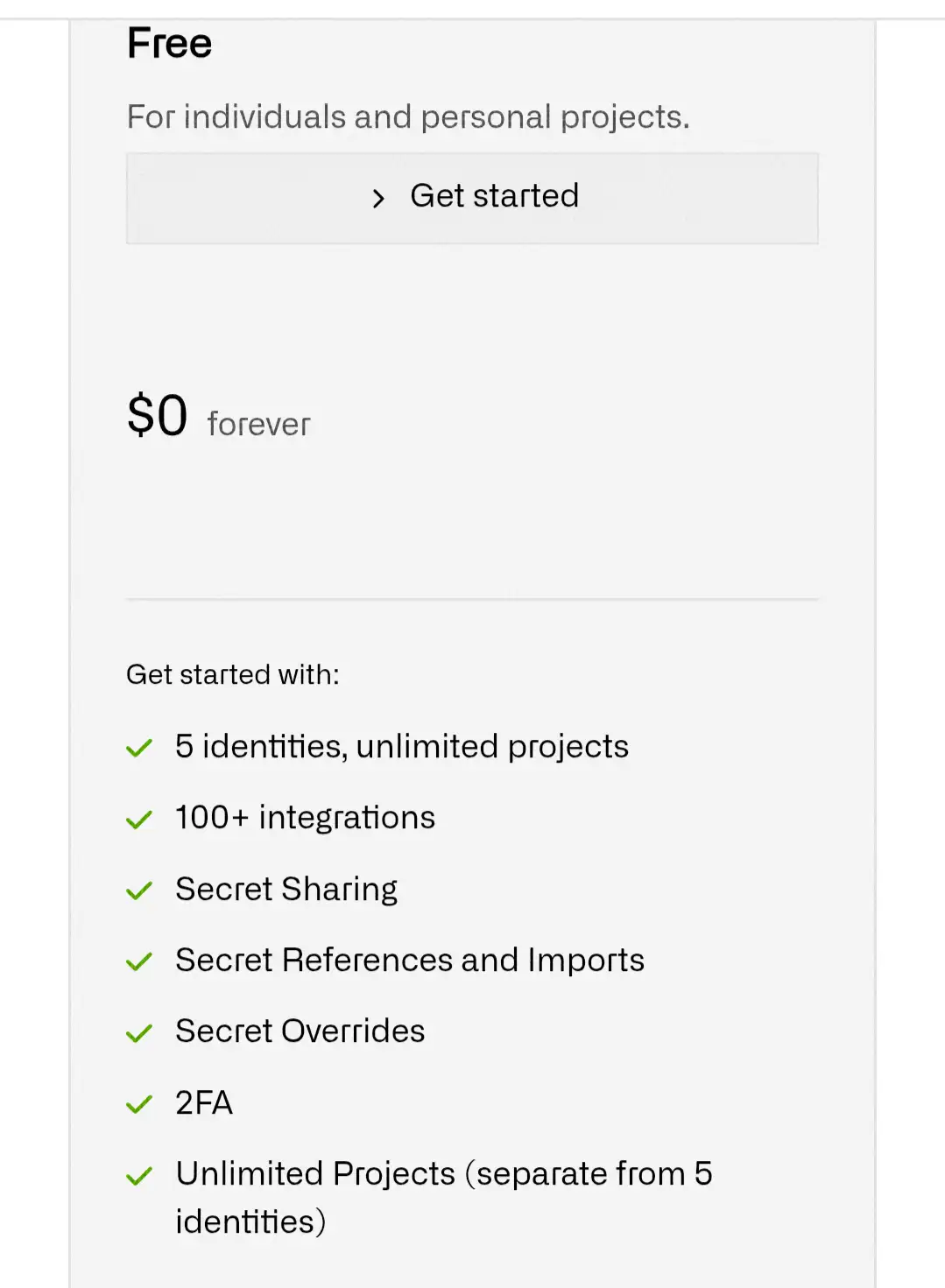
Task: Select the 'Secret Sharing' feature text
Action: (x=286, y=889)
